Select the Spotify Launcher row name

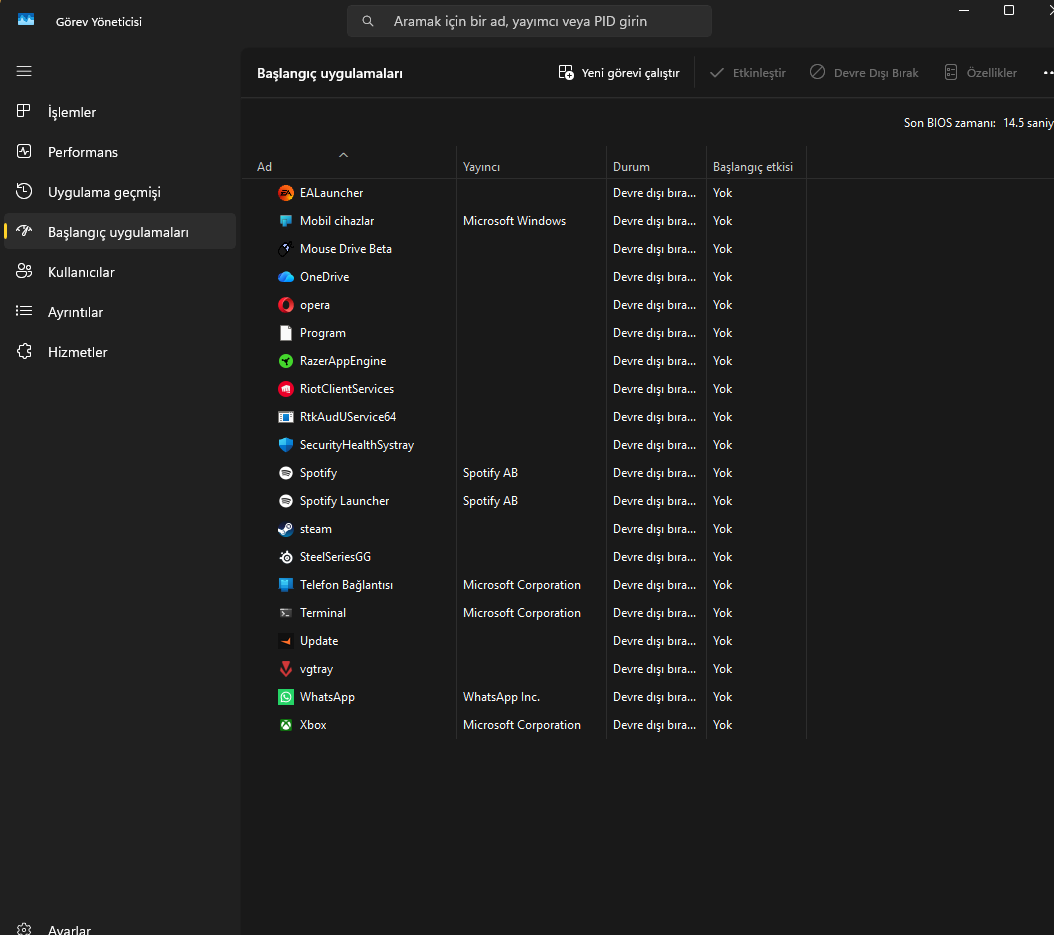point(344,501)
